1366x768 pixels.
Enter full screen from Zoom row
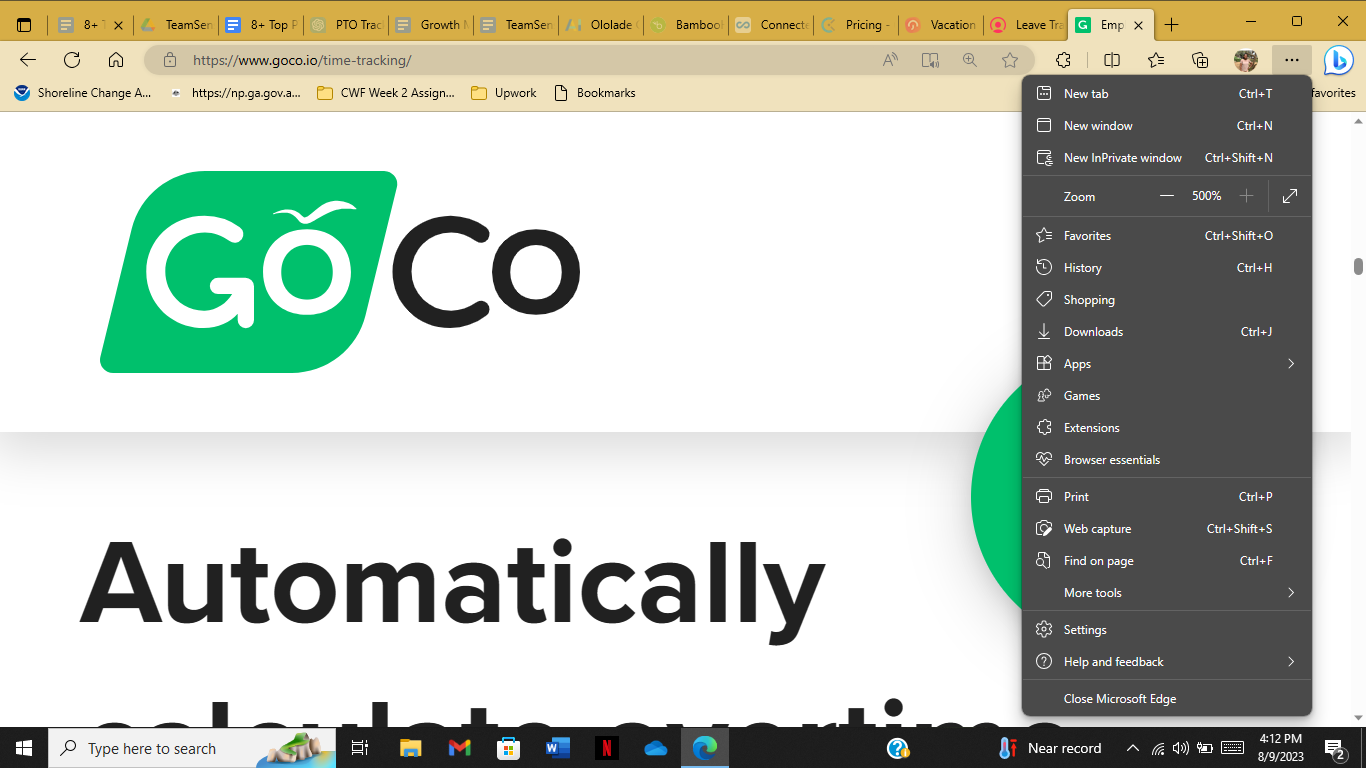pyautogui.click(x=1290, y=196)
